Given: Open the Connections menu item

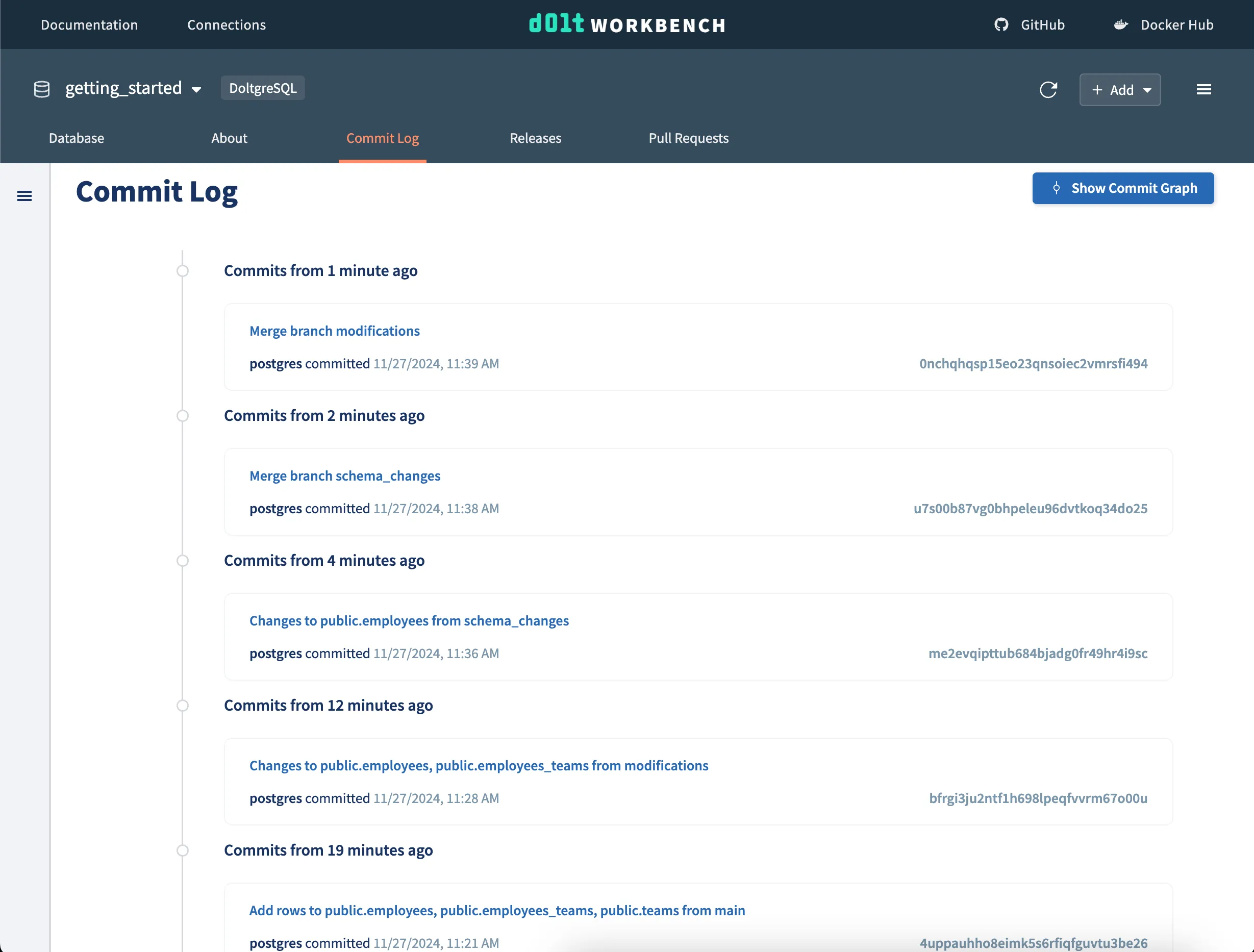Looking at the screenshot, I should [226, 24].
